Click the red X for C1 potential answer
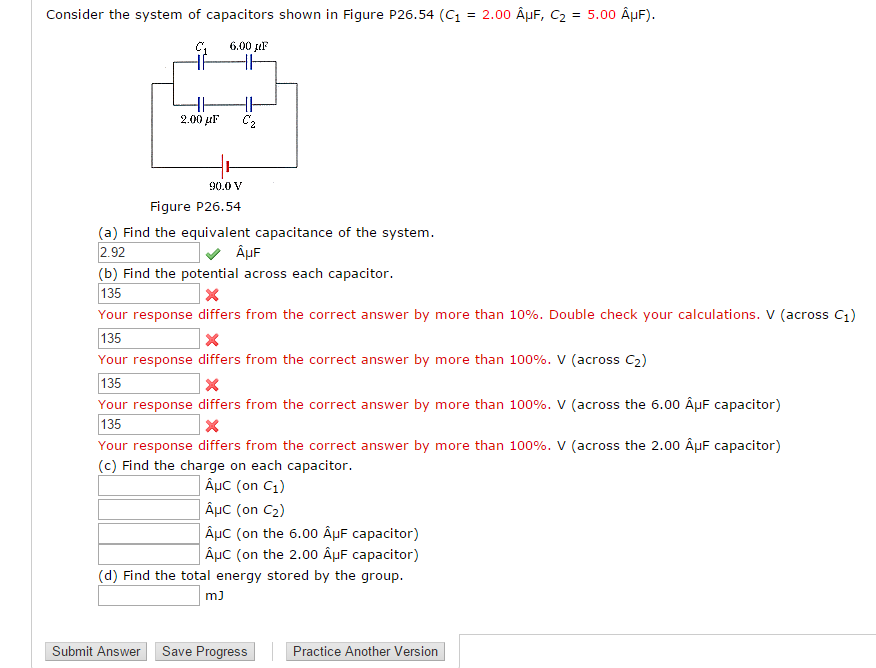The height and width of the screenshot is (668, 876). click(x=214, y=293)
